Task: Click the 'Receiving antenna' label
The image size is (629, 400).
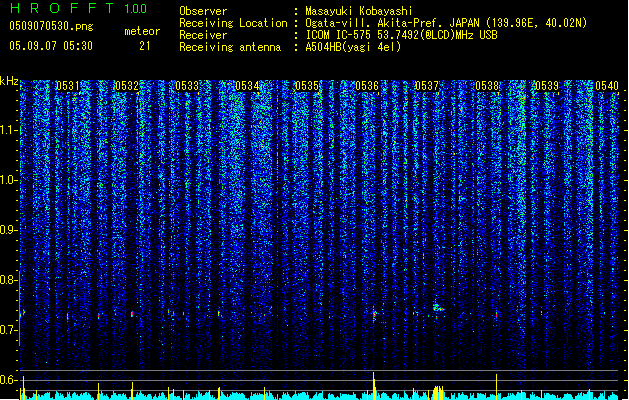Action: pyautogui.click(x=230, y=47)
